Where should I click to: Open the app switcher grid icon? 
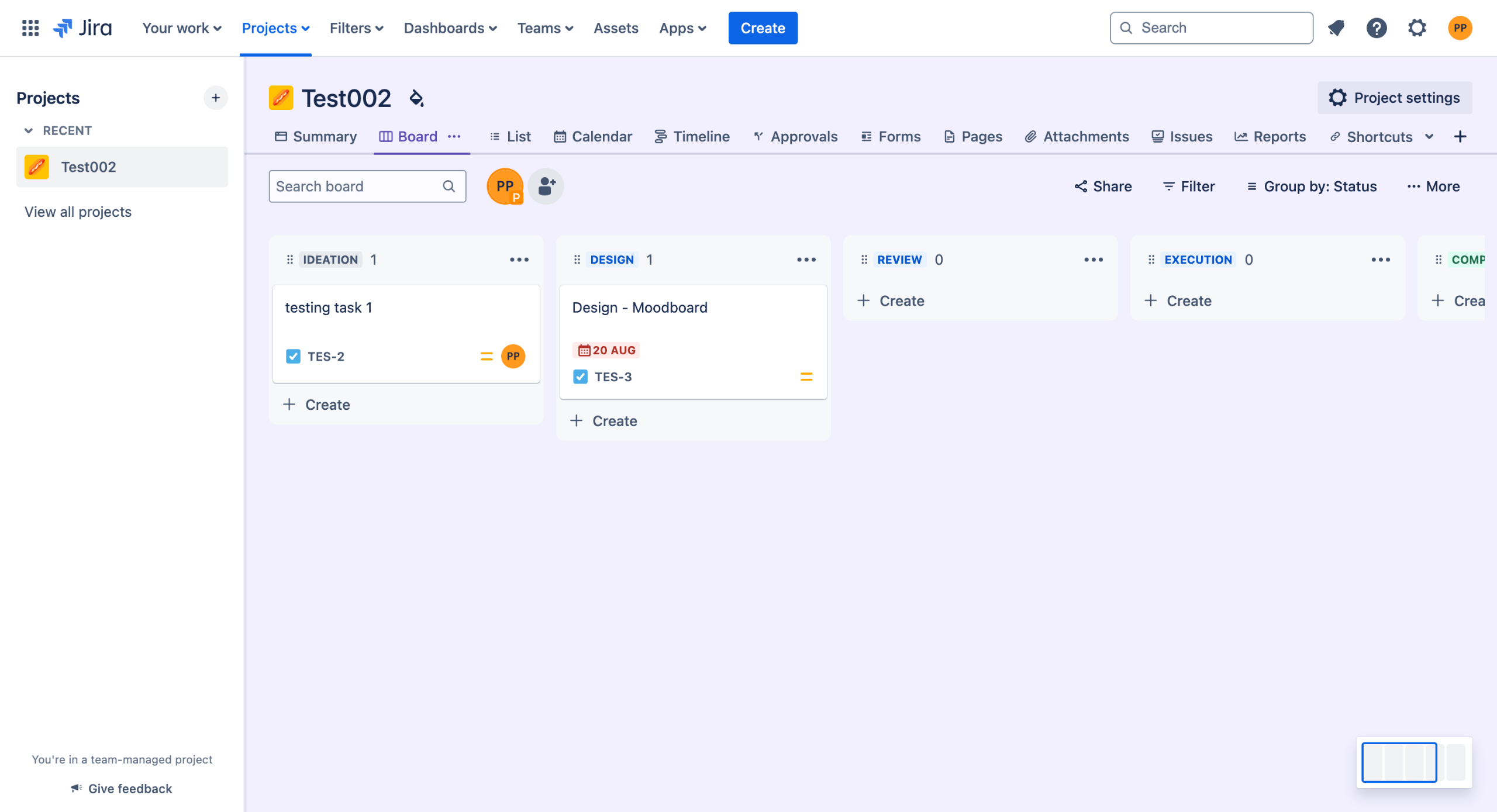point(30,27)
